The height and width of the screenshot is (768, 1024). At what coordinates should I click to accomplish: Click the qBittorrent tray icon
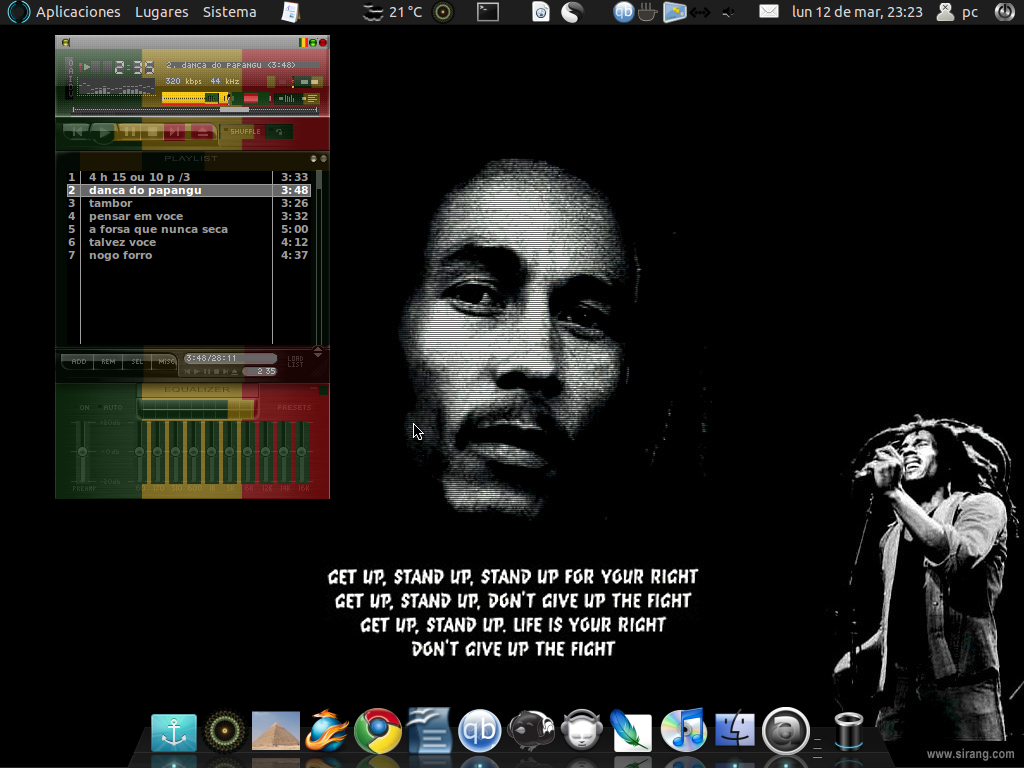(x=623, y=12)
